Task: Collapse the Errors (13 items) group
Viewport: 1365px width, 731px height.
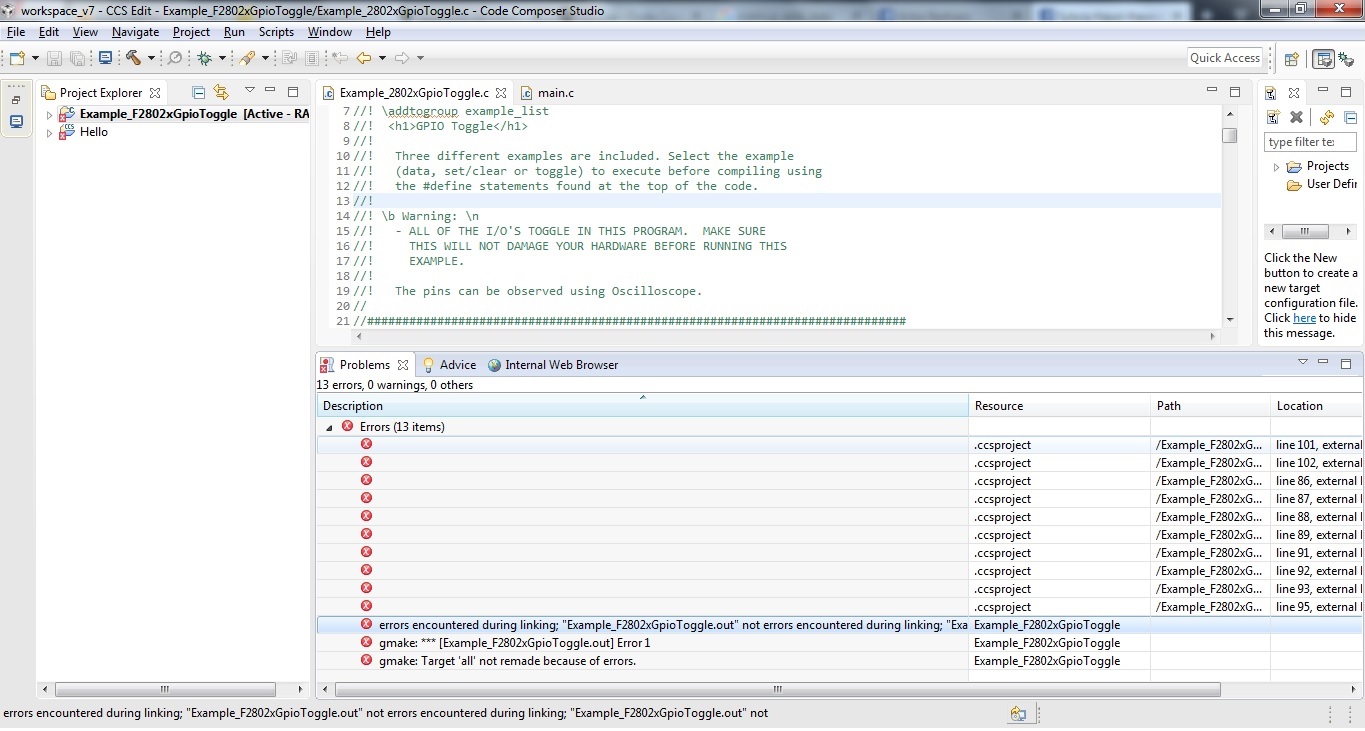Action: [330, 426]
